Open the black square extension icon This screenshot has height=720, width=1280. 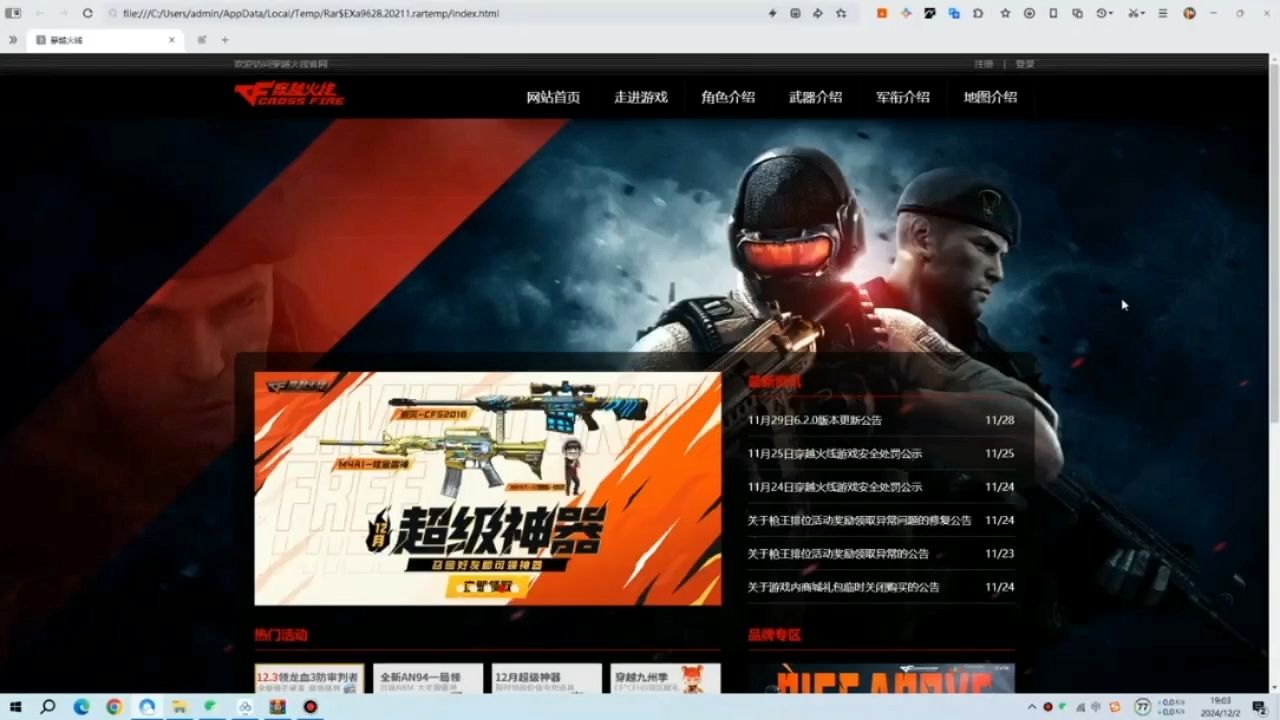coord(930,13)
